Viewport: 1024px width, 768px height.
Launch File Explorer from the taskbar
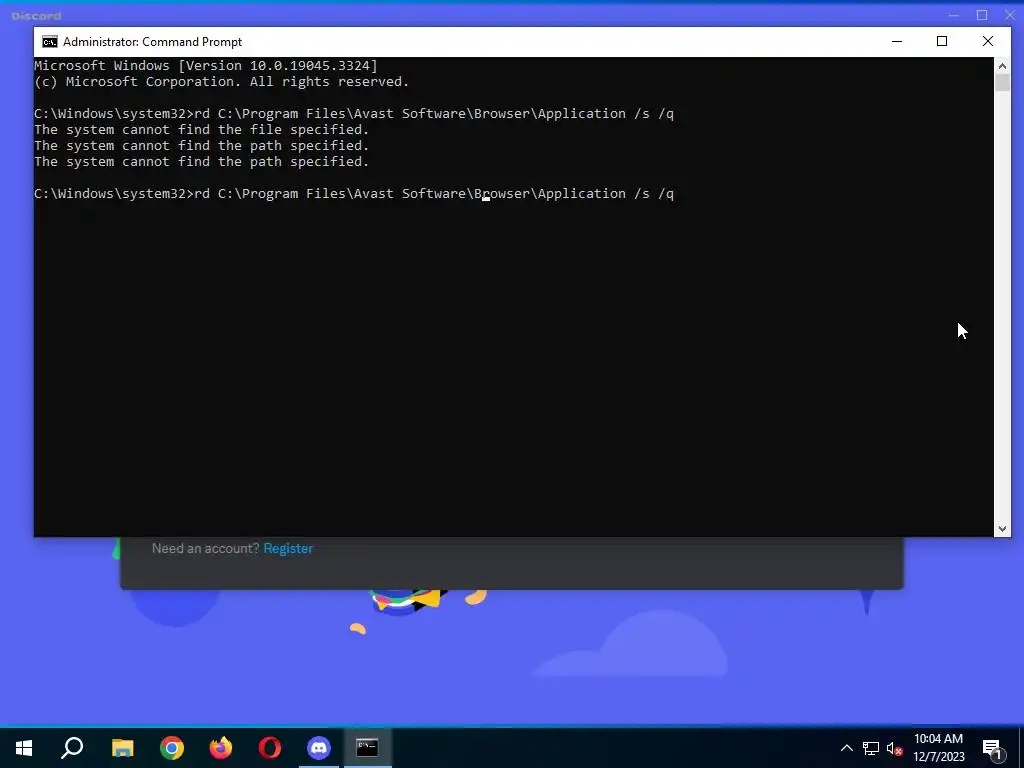click(x=122, y=748)
